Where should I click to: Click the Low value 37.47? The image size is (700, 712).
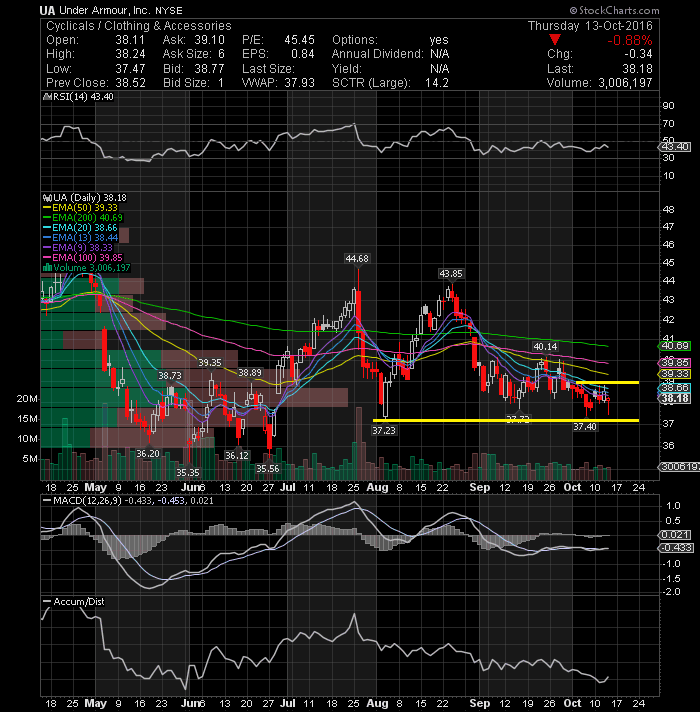[130, 69]
